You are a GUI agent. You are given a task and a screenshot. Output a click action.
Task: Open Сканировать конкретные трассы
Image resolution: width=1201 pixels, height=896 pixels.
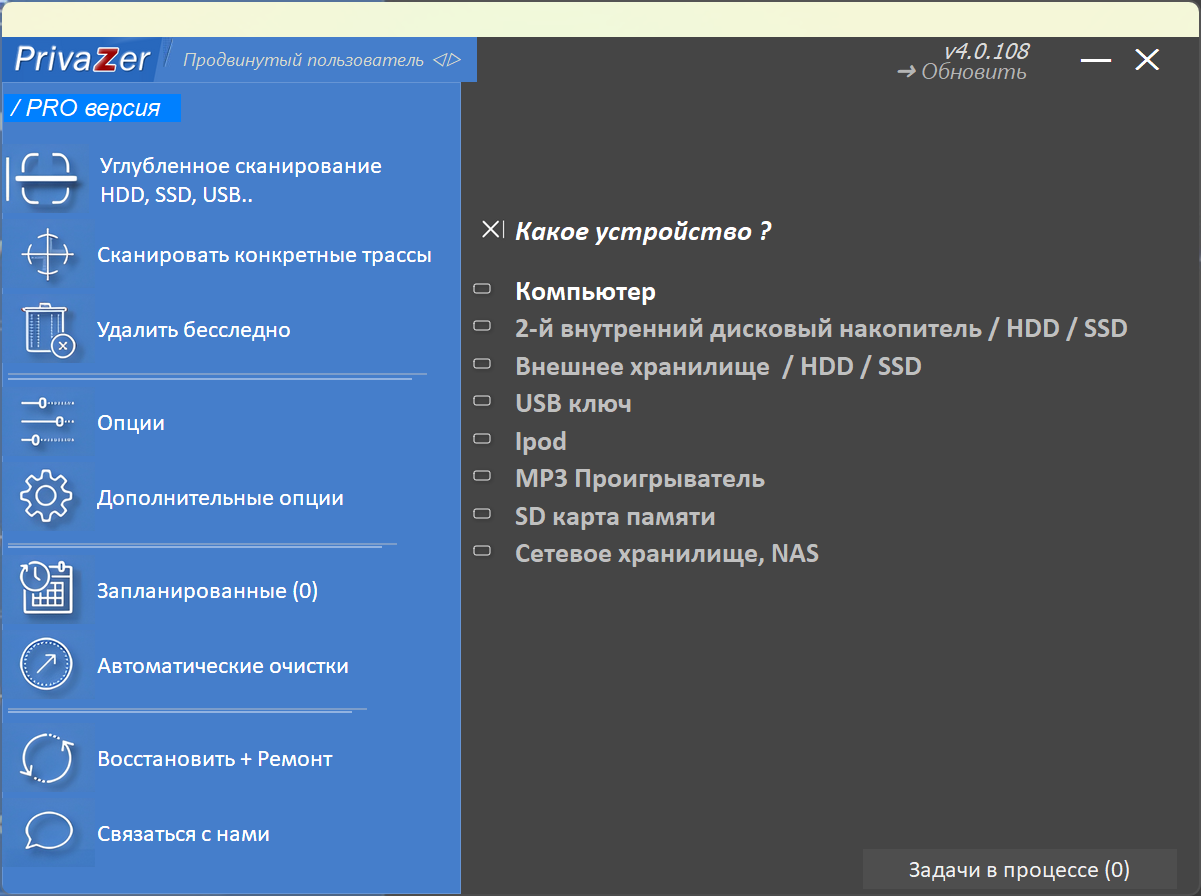[x=265, y=255]
